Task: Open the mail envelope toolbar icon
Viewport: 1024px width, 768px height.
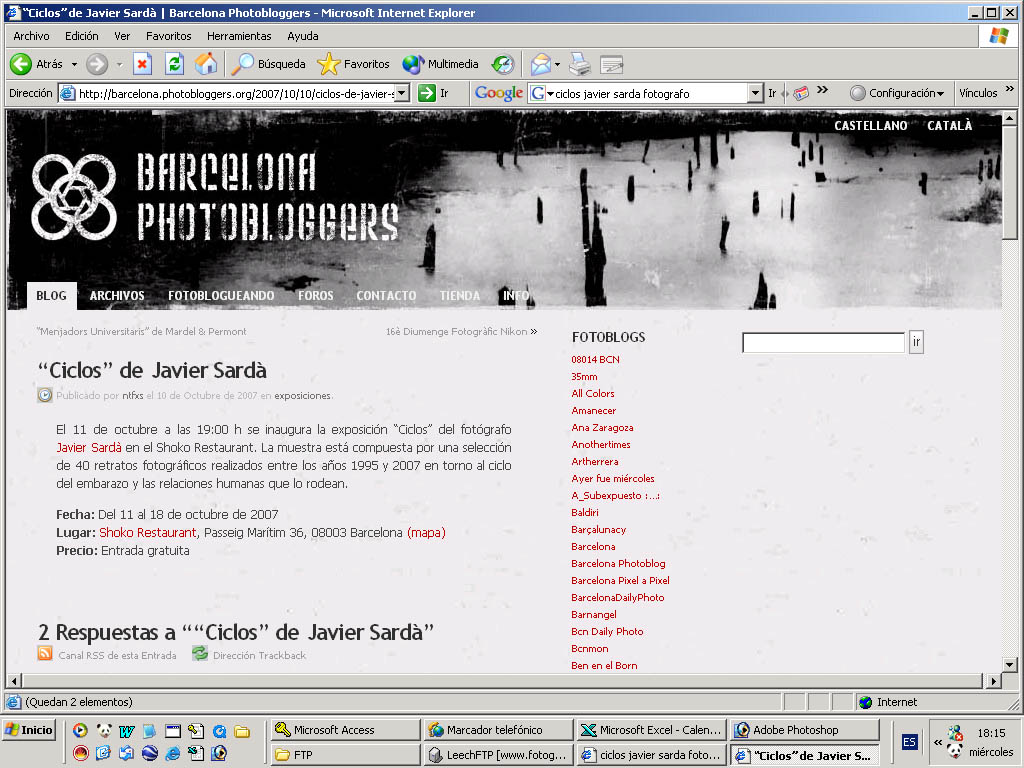Action: point(540,64)
